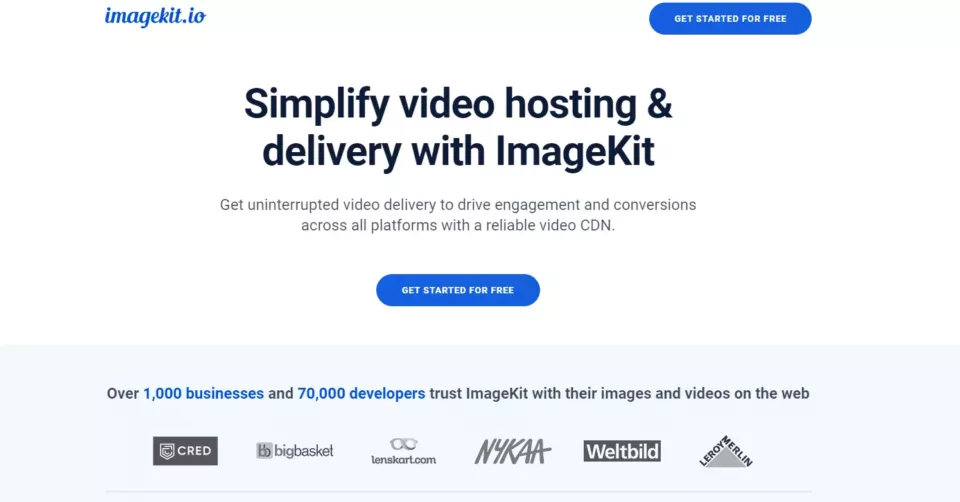
Task: Select the bigbasket customer logo
Action: (x=295, y=451)
